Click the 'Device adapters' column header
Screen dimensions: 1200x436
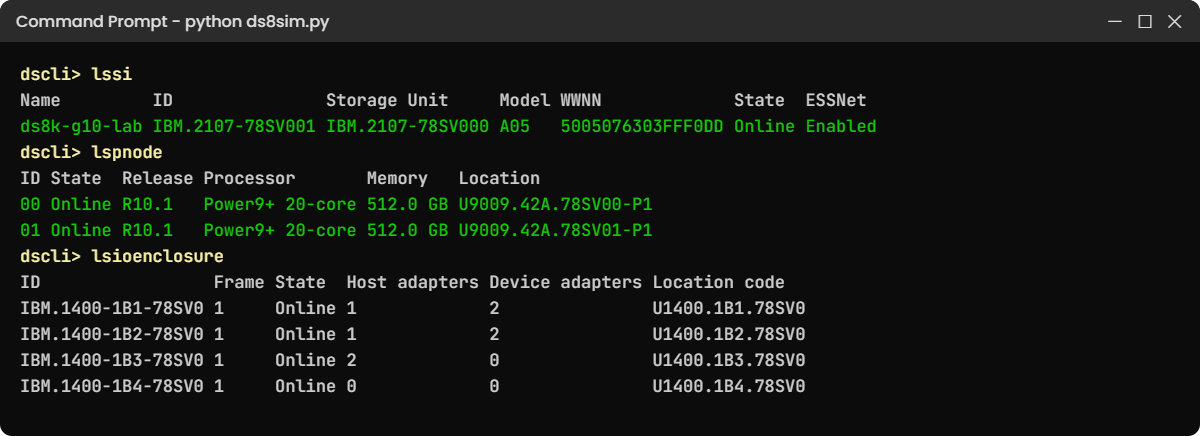(566, 283)
